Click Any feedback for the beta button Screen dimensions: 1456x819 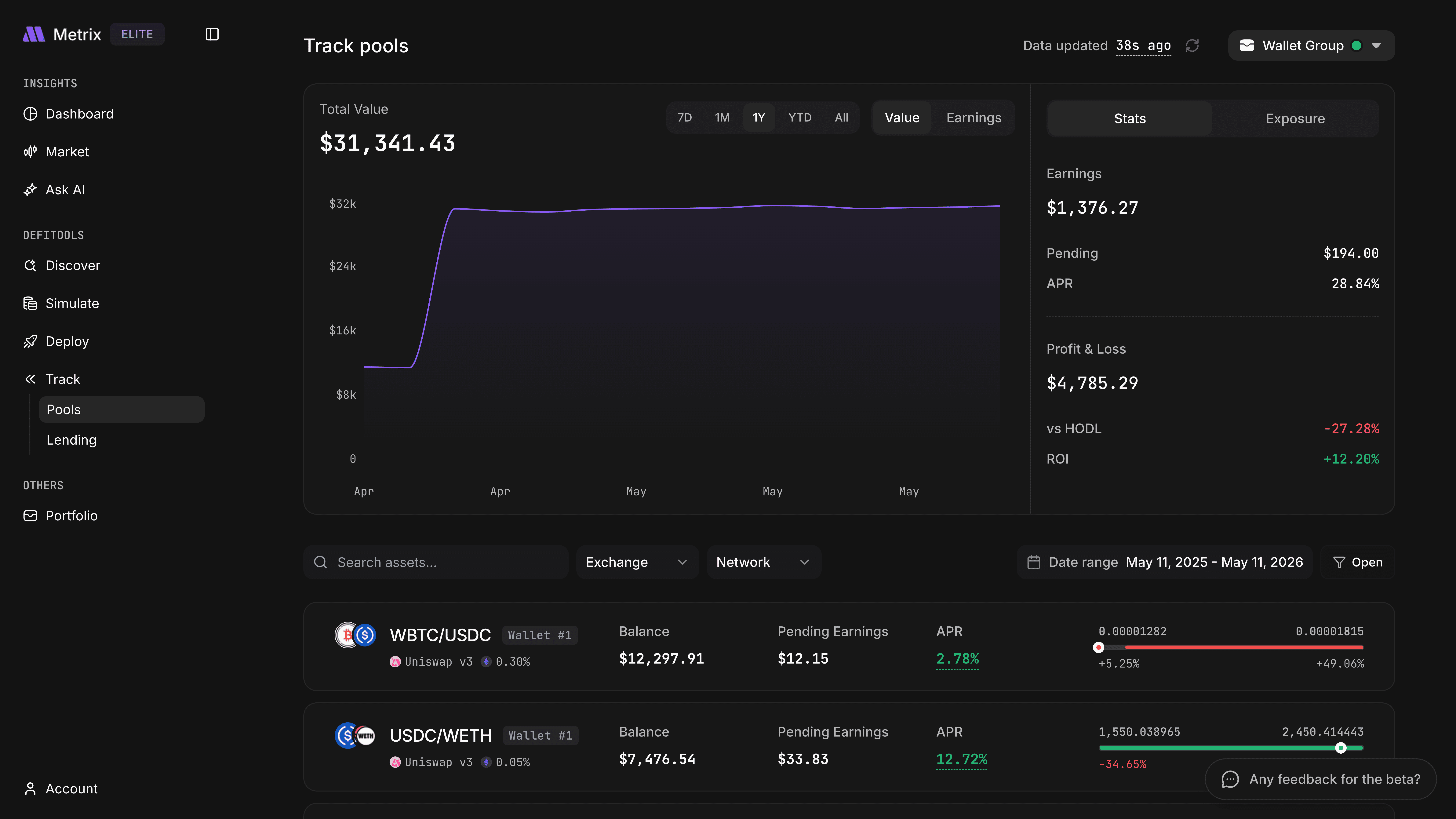(1320, 779)
